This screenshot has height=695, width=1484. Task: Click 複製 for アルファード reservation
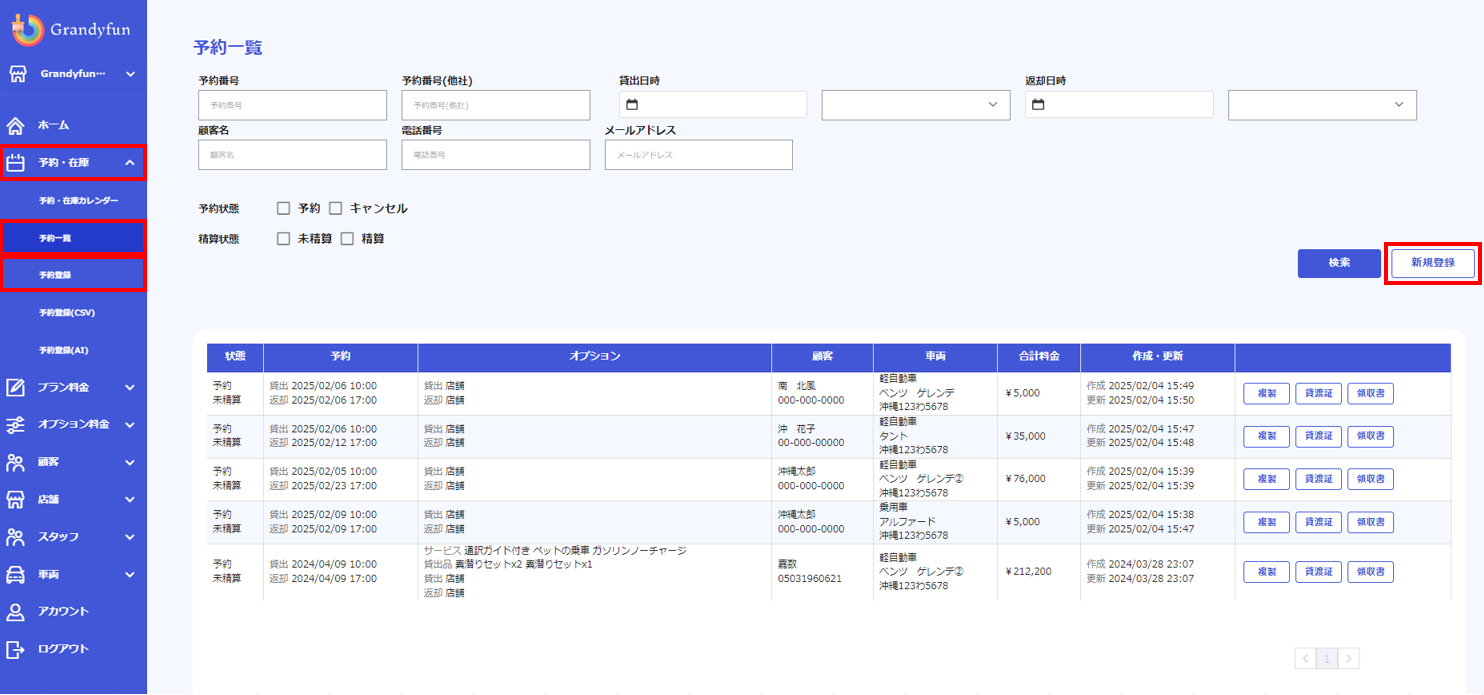(x=1267, y=522)
